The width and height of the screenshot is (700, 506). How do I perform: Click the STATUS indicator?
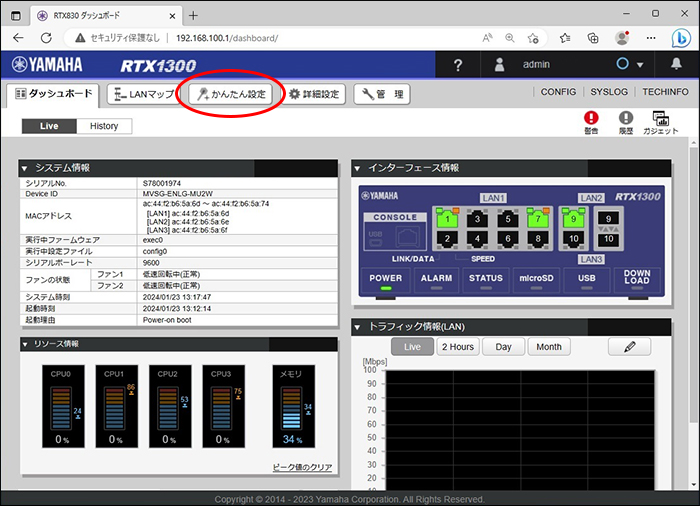click(486, 280)
